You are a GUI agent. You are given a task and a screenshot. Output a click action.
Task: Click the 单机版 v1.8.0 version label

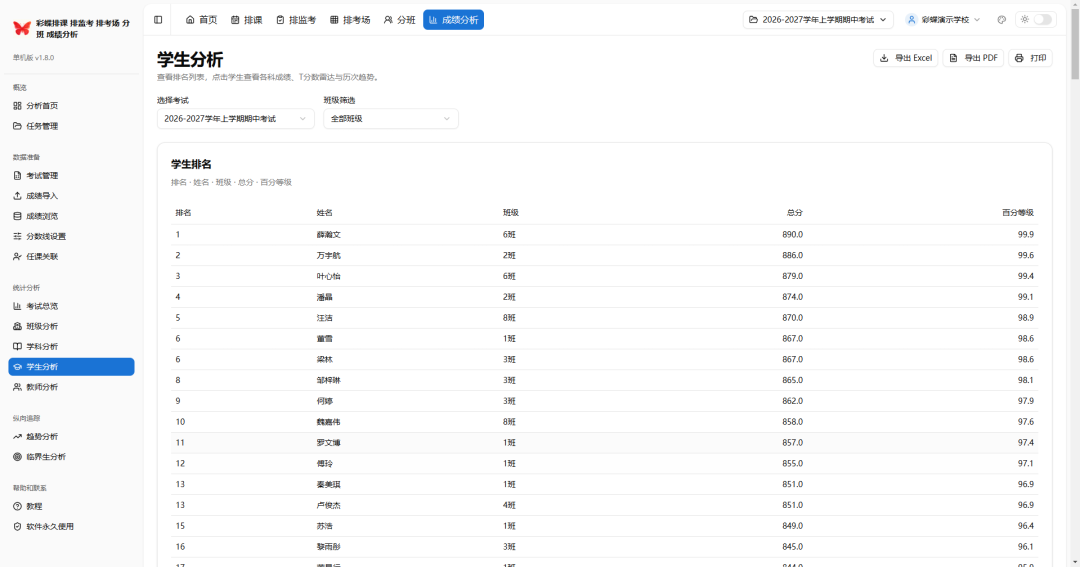point(33,58)
